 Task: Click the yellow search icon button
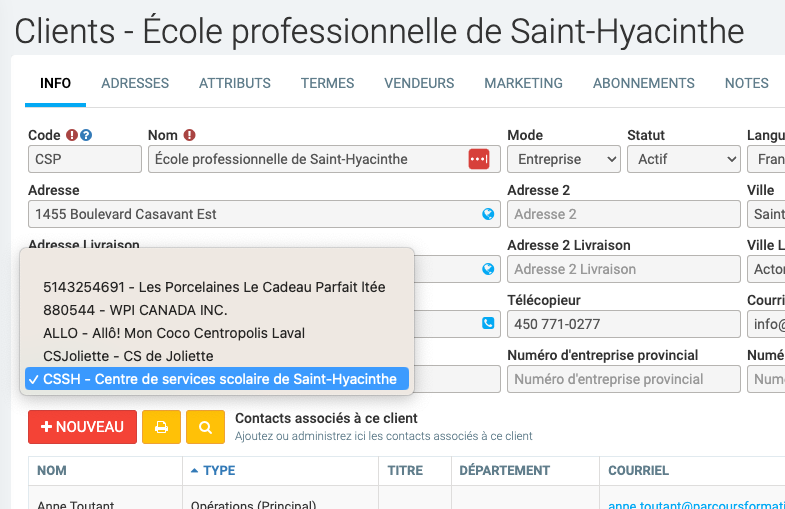pos(205,427)
